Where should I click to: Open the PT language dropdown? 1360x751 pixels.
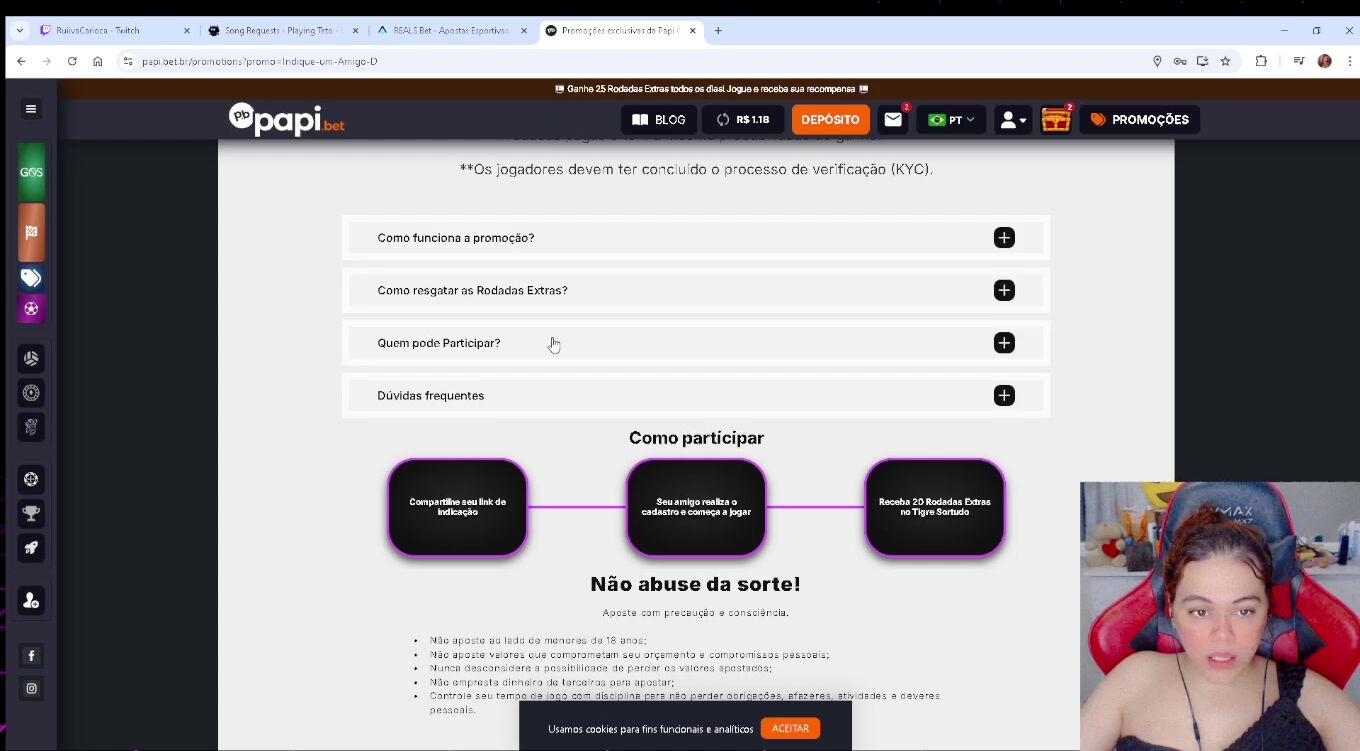click(951, 120)
